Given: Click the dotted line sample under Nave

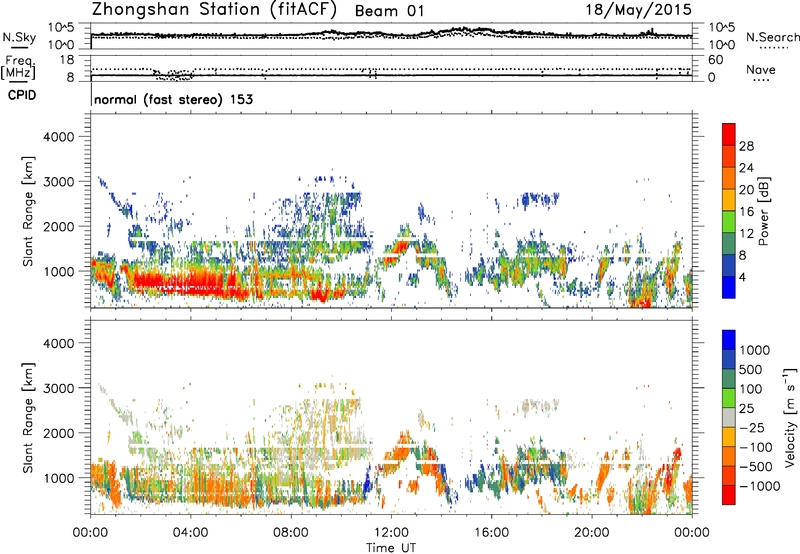Looking at the screenshot, I should (x=761, y=80).
